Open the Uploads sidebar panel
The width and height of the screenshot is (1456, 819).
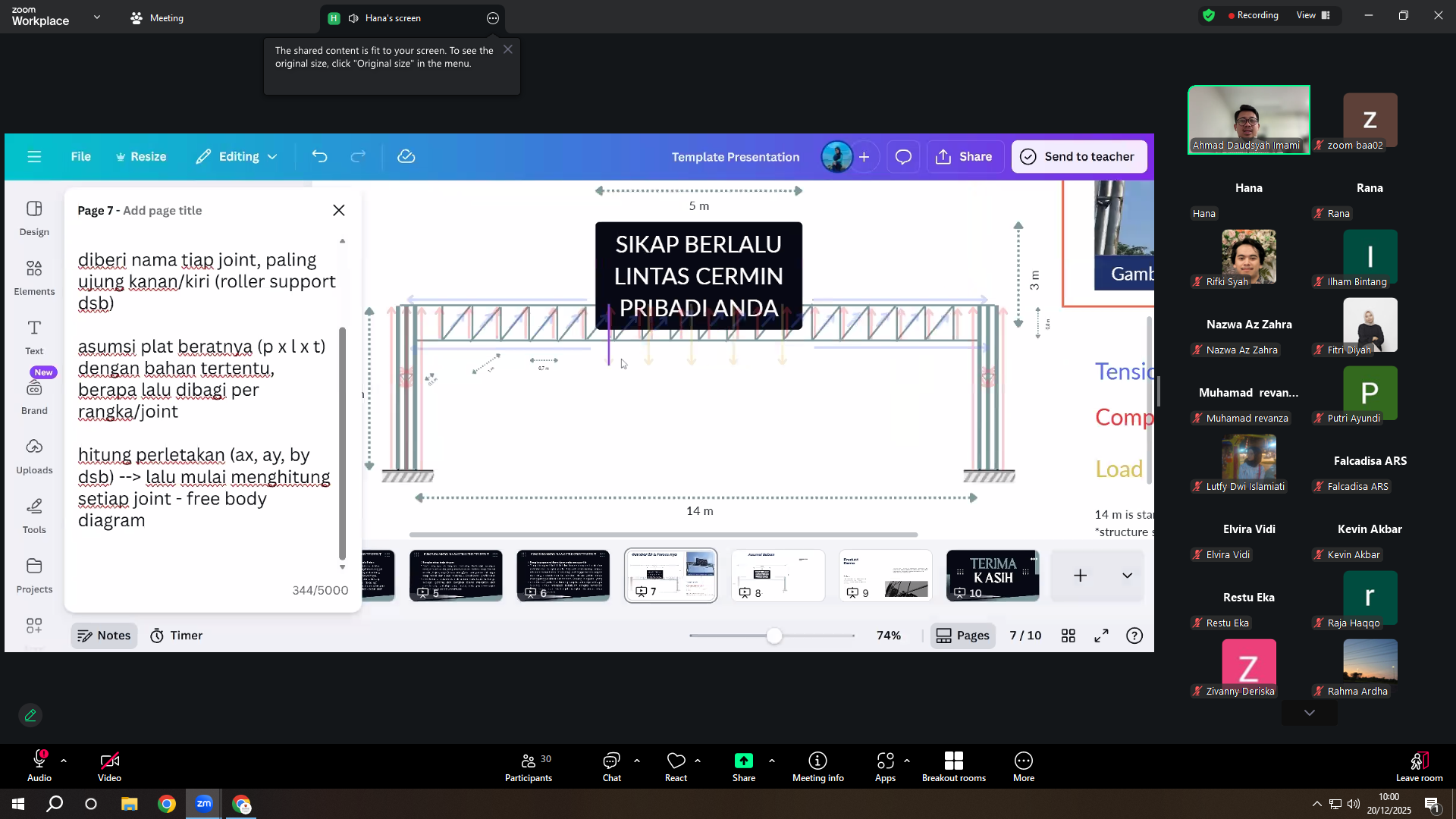pyautogui.click(x=34, y=457)
